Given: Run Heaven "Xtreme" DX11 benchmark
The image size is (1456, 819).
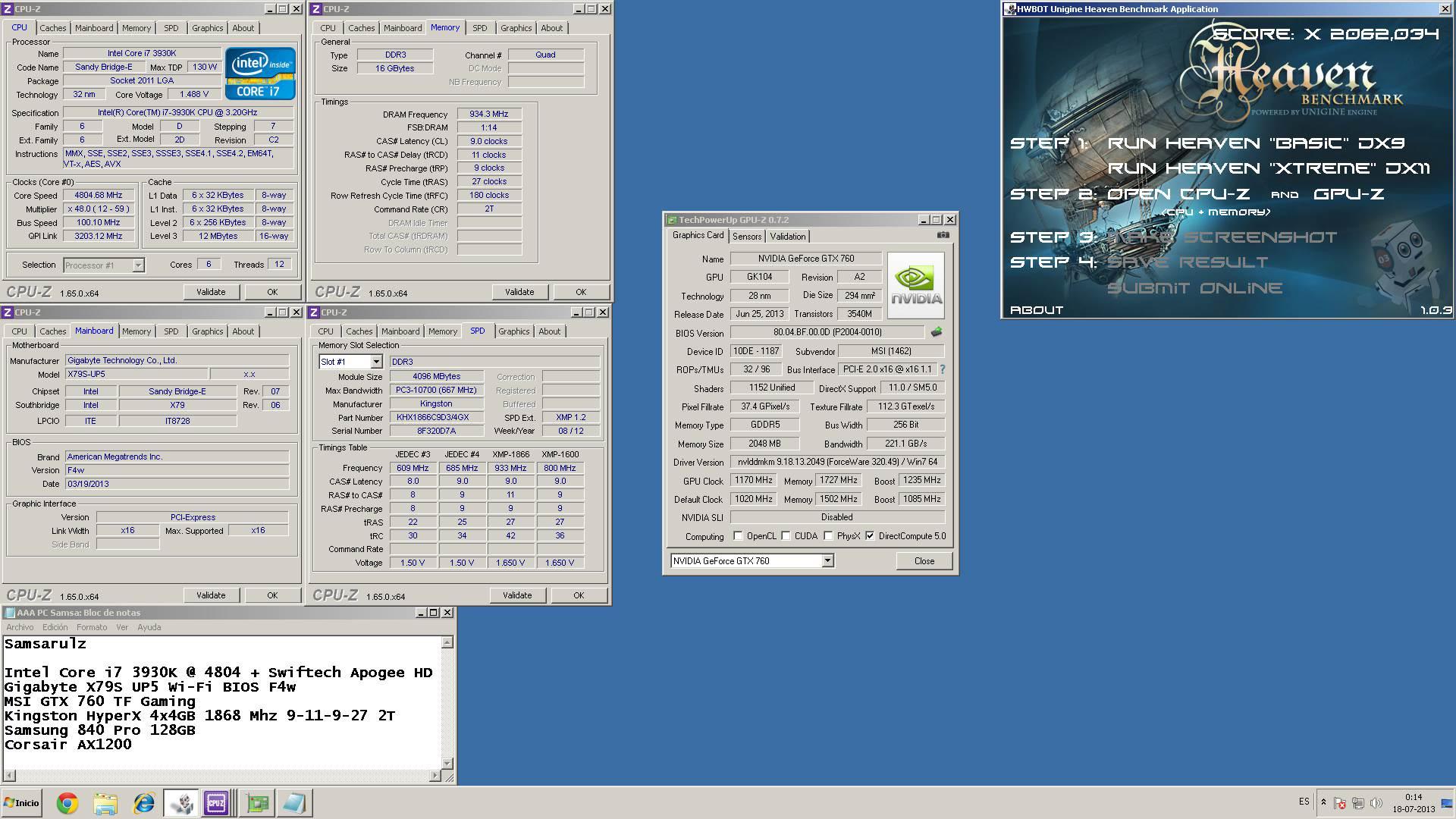Looking at the screenshot, I should 1269,168.
